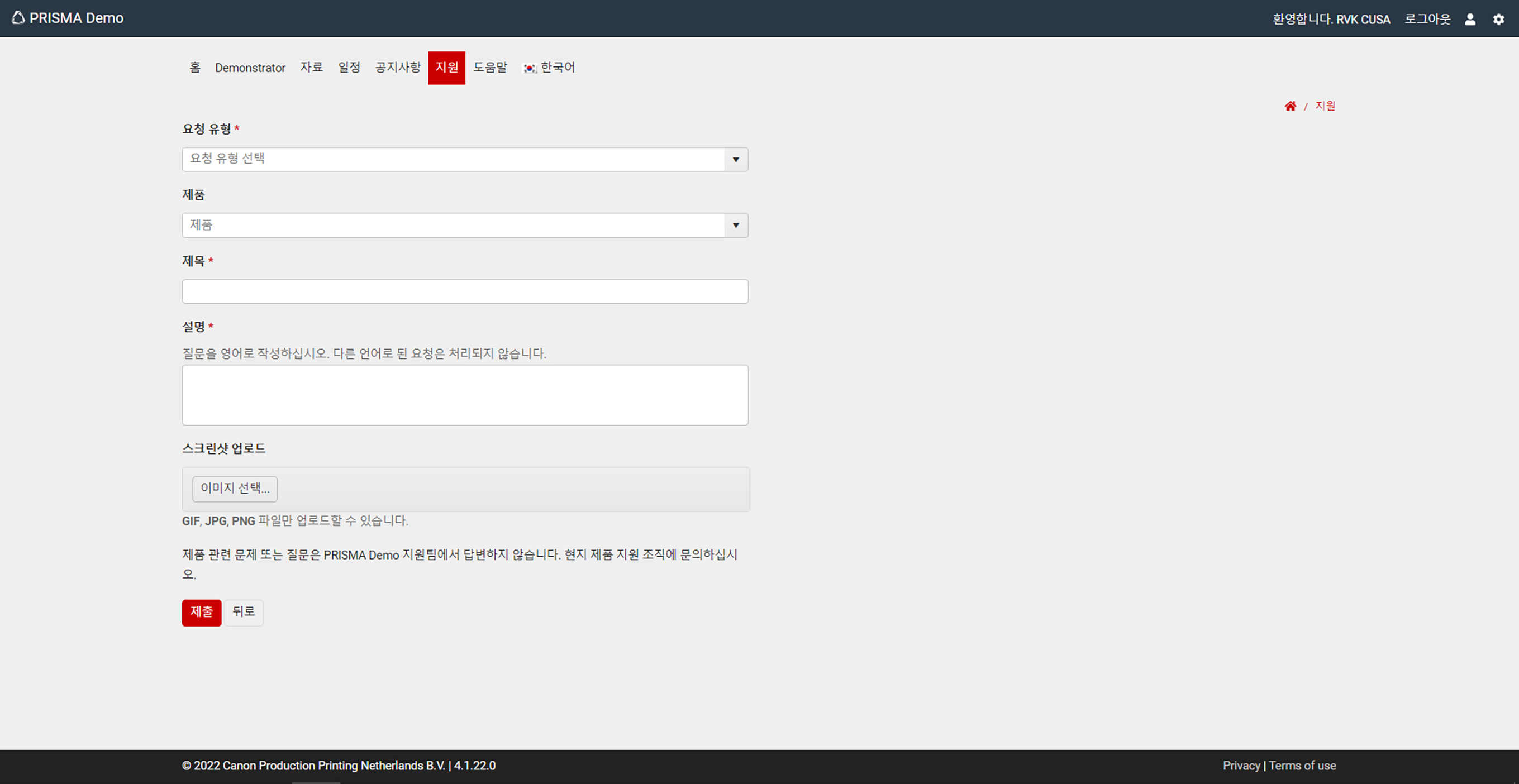The height and width of the screenshot is (784, 1519).
Task: Open the 제품 dropdown
Action: 465,225
